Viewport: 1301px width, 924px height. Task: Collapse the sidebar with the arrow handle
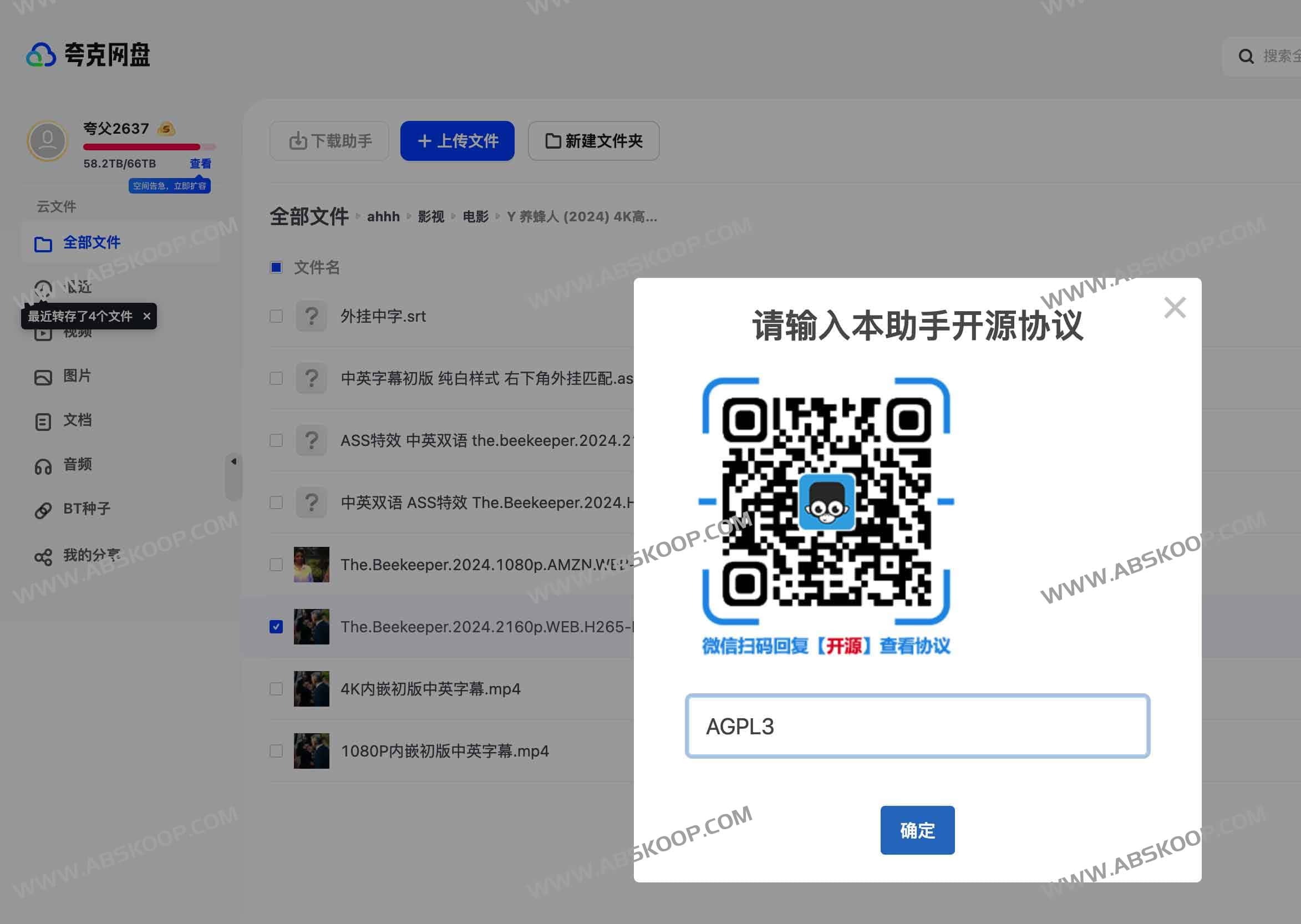coord(233,463)
